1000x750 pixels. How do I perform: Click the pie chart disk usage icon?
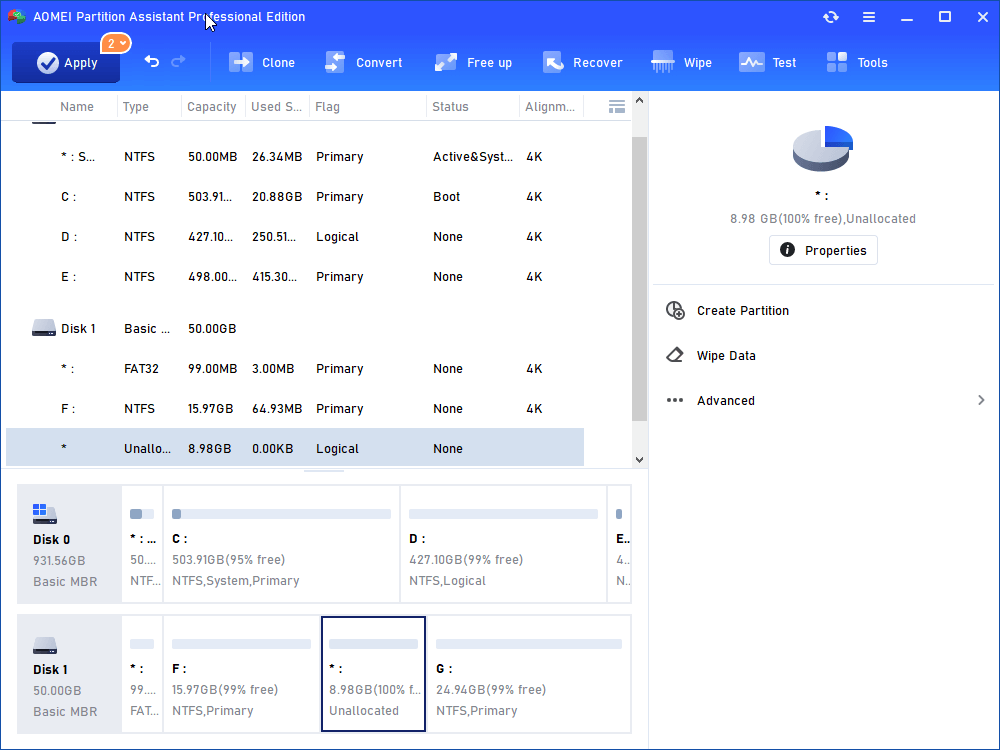823,149
